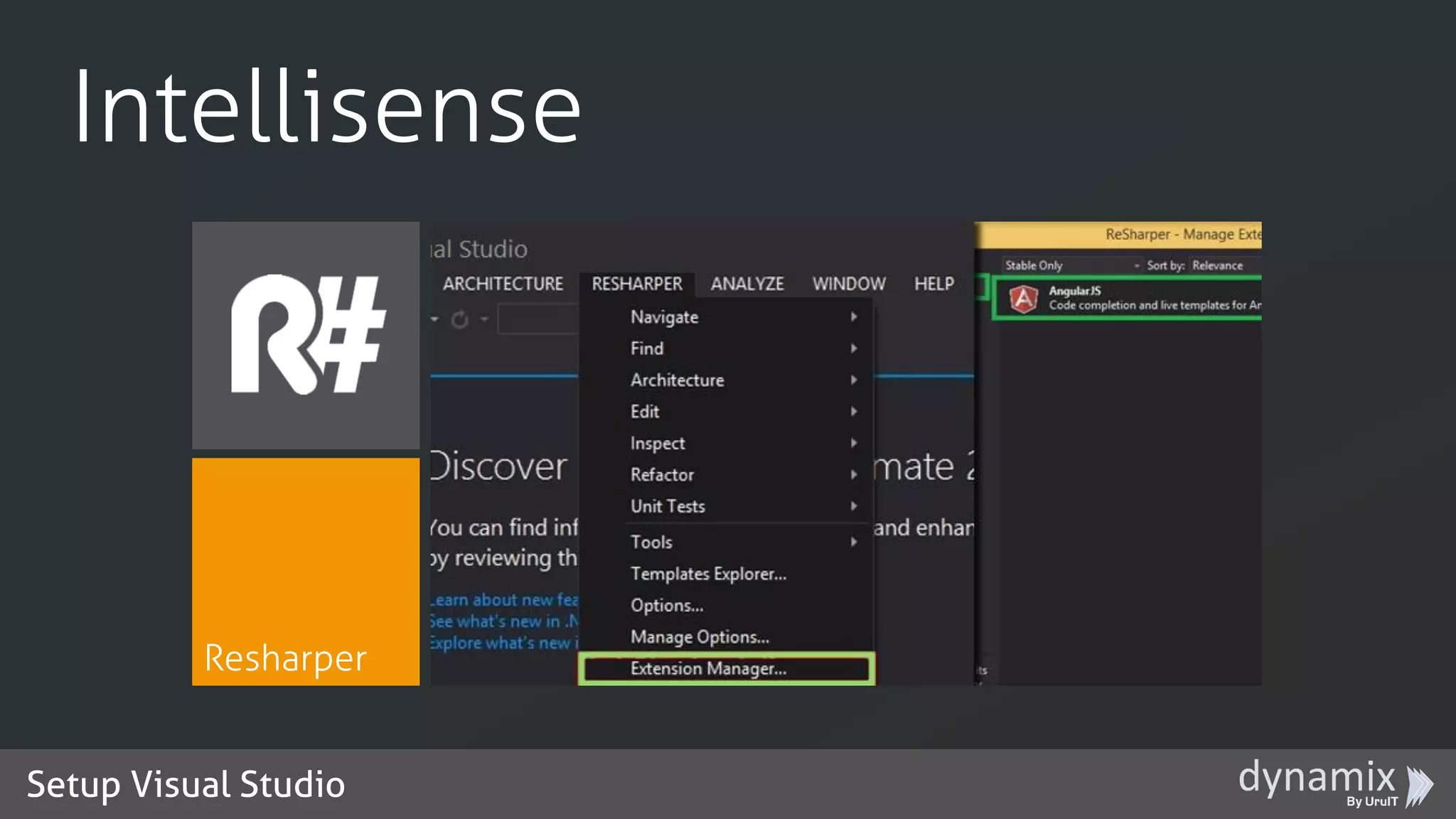Expand the Inspect submenu

coord(727,443)
